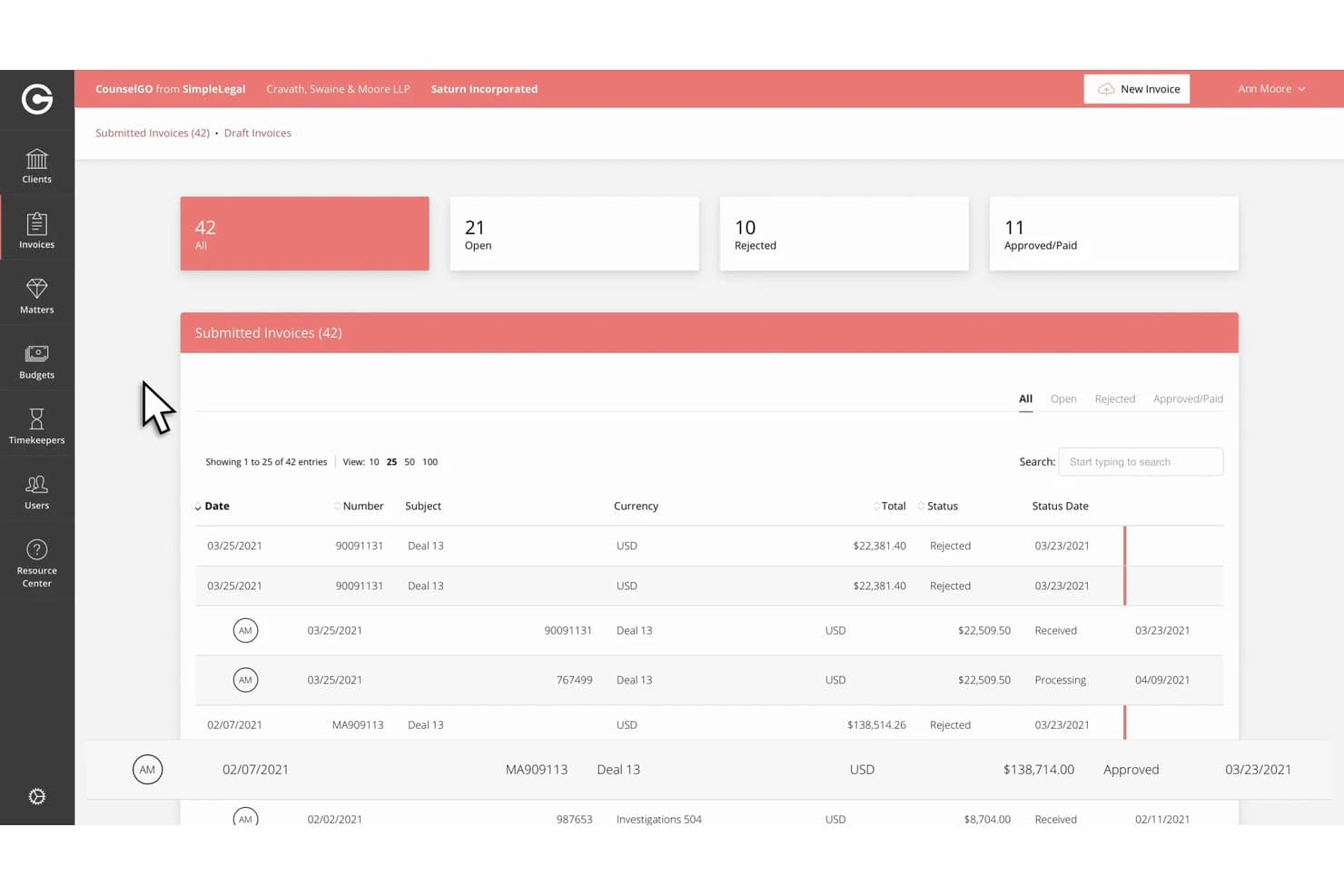Screen dimensions: 1344x896
Task: Click the 04/09/2021 status date
Action: pyautogui.click(x=1161, y=680)
